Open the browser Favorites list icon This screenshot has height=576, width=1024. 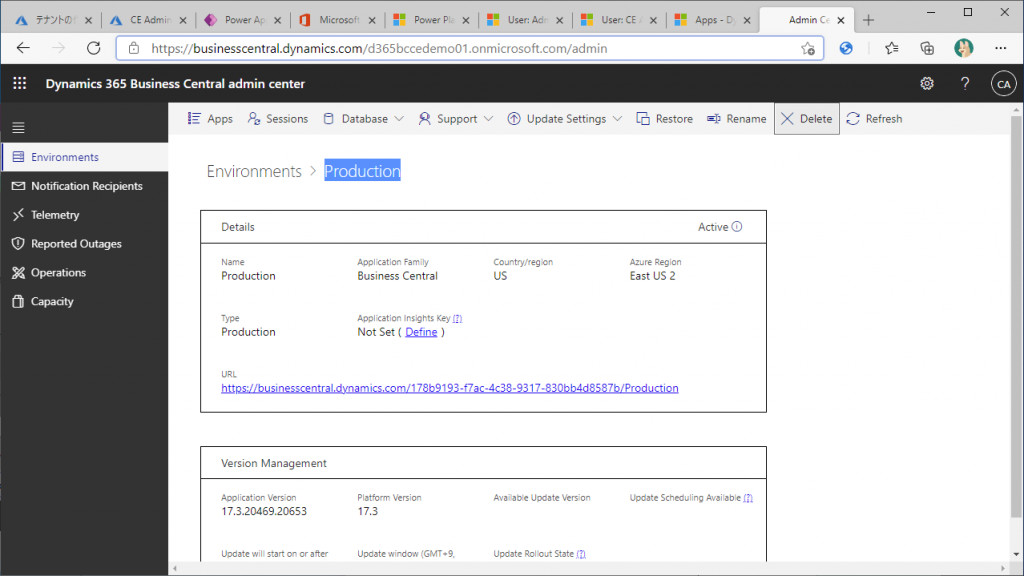coord(891,48)
